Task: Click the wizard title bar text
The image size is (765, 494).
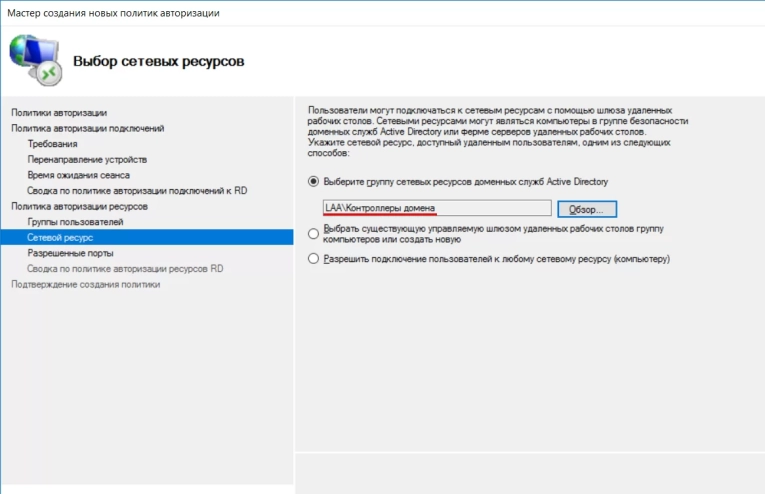Action: (x=113, y=13)
